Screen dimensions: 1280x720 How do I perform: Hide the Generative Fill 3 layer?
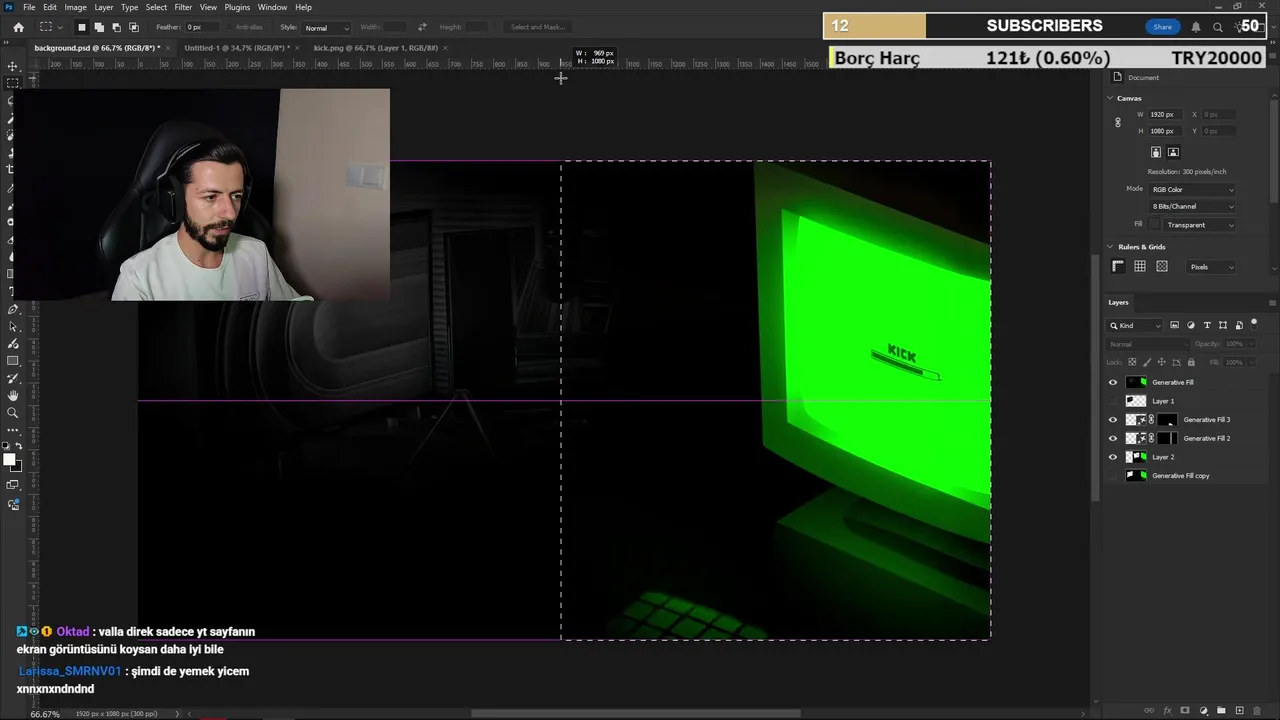tap(1113, 420)
